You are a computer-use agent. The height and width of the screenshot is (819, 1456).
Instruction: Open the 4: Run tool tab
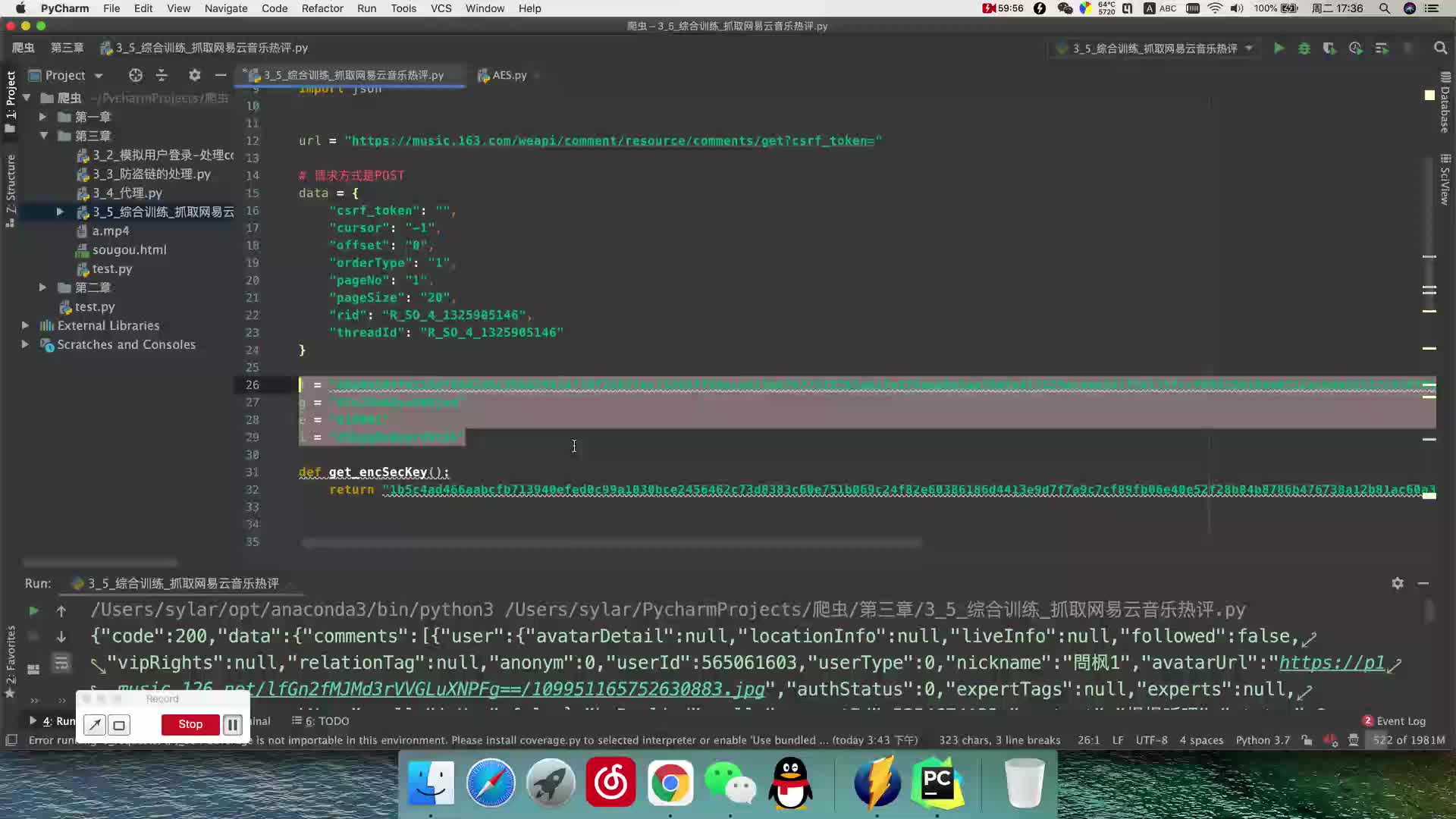click(53, 721)
